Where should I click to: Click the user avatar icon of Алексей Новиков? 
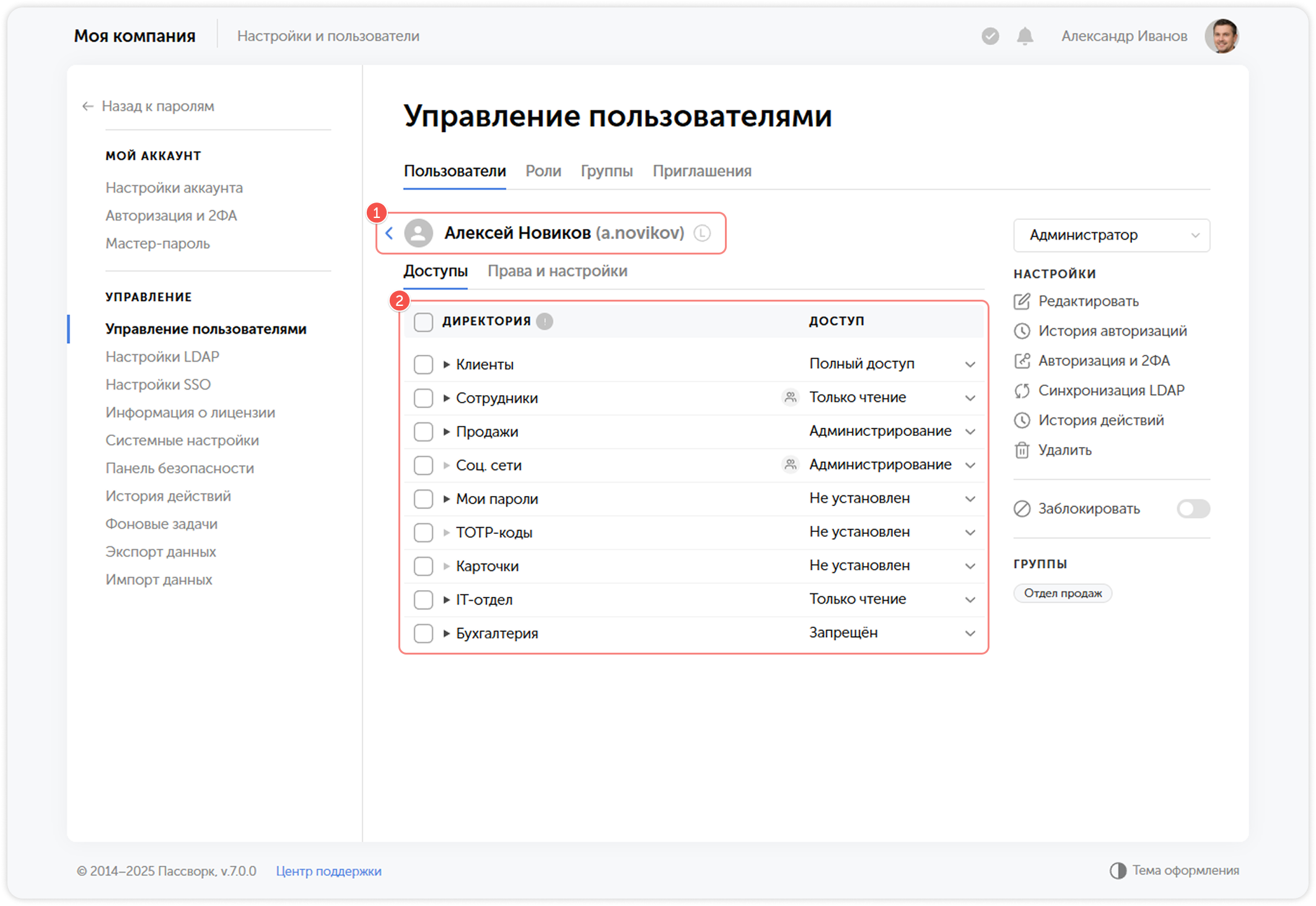(419, 233)
